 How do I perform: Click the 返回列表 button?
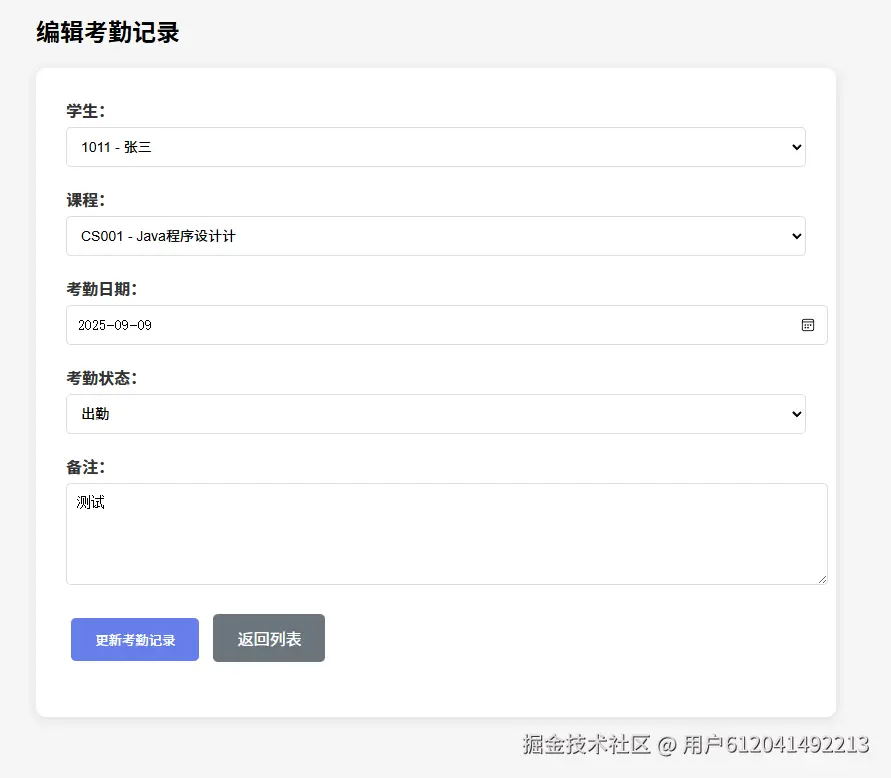click(269, 638)
